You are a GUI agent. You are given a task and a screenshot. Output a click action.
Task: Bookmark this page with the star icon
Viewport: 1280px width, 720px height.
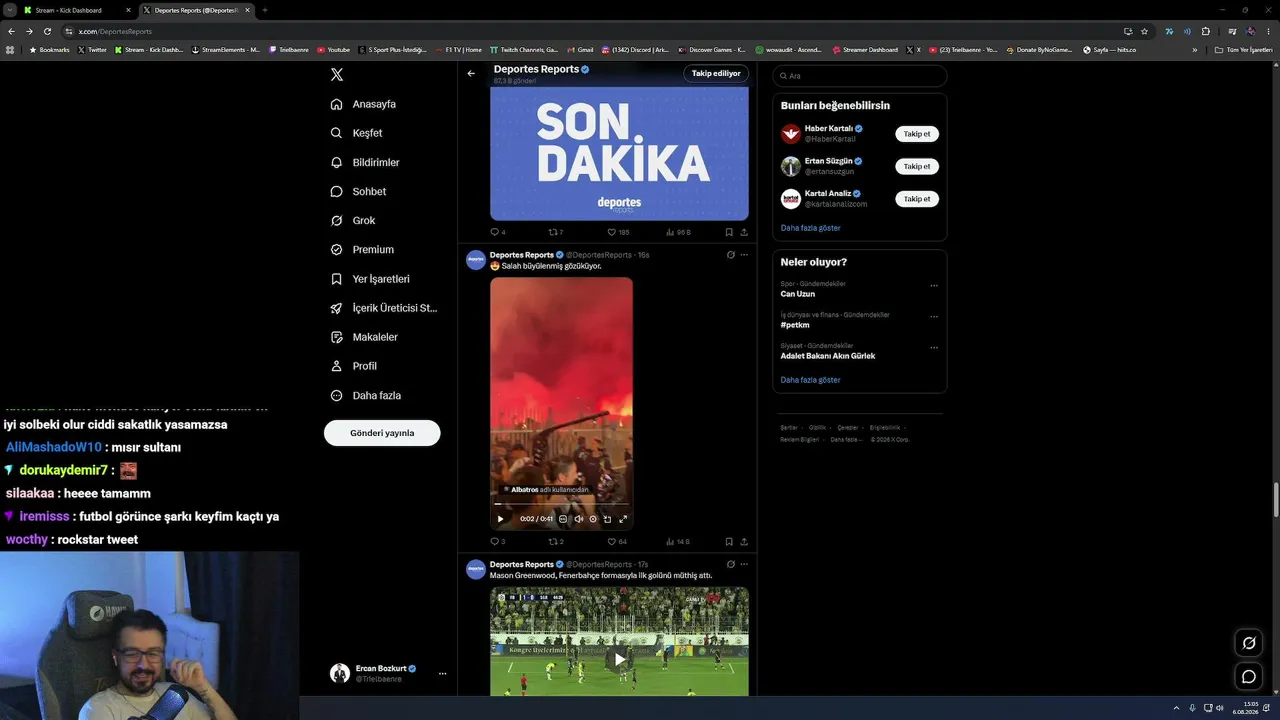tap(1144, 31)
